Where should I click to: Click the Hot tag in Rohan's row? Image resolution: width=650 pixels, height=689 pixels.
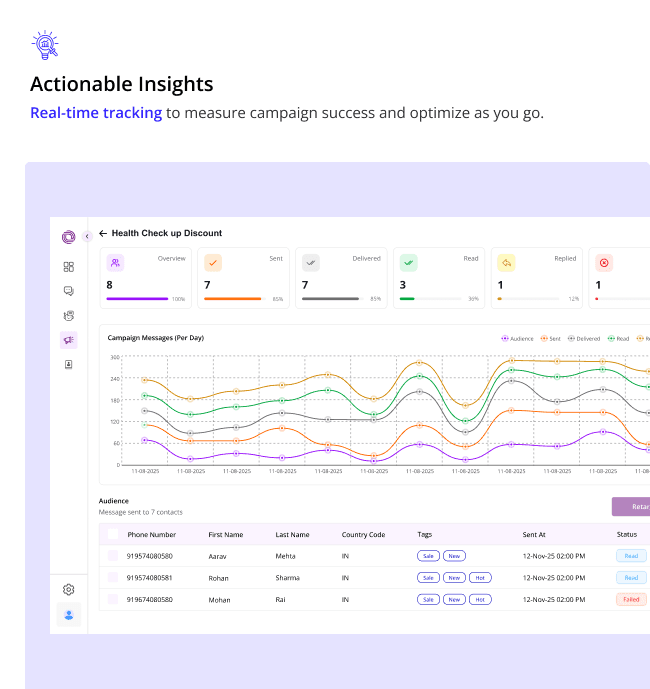480,578
